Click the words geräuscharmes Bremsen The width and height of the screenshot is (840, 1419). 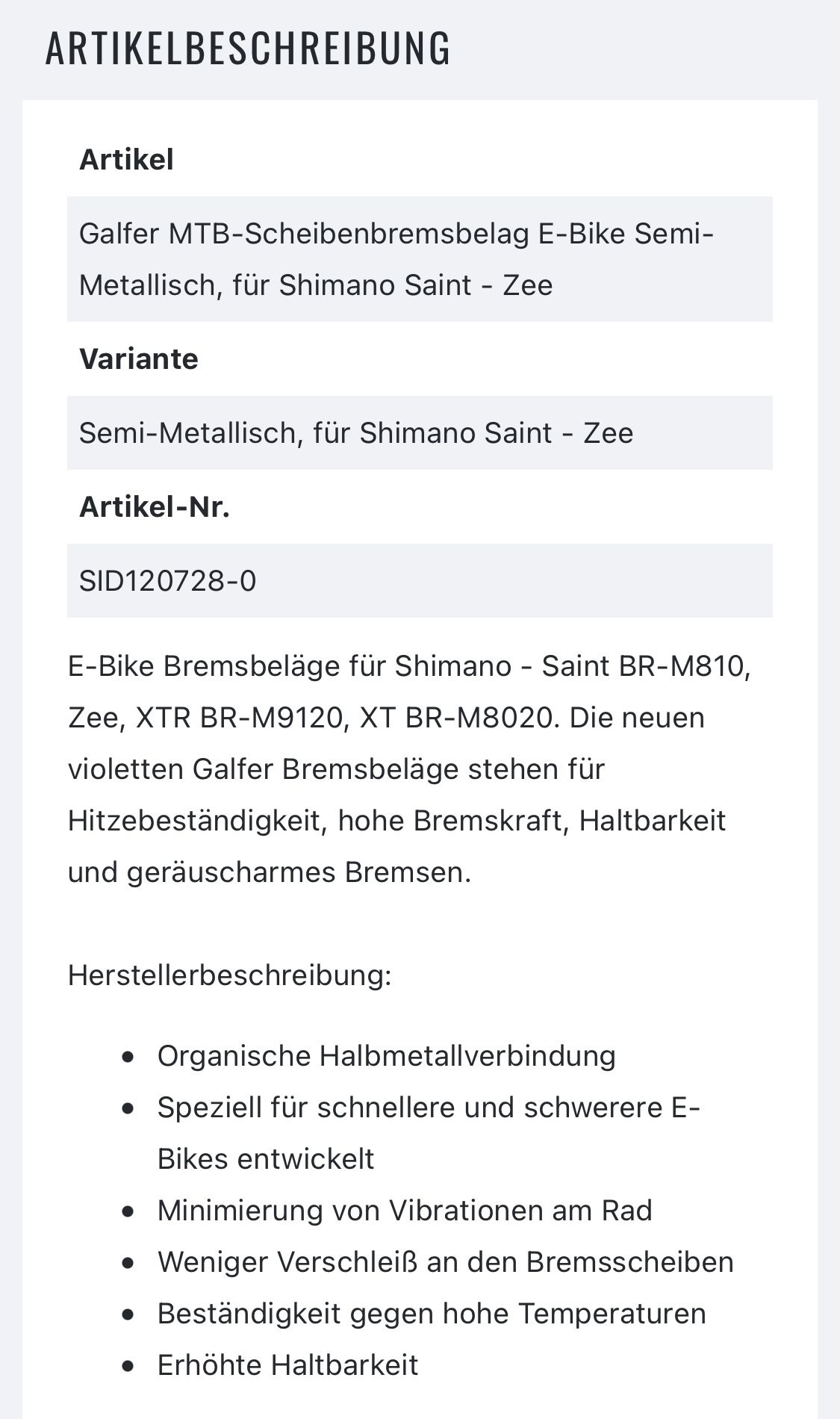299,872
